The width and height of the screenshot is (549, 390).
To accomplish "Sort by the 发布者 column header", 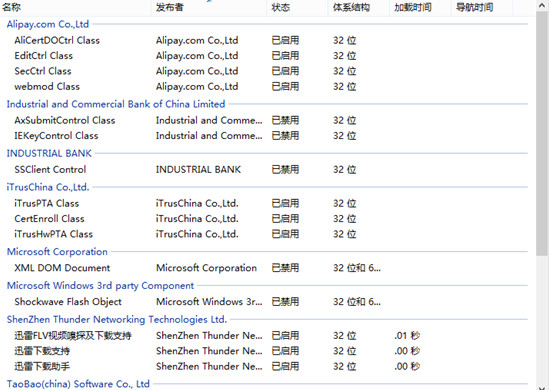I will point(209,7).
